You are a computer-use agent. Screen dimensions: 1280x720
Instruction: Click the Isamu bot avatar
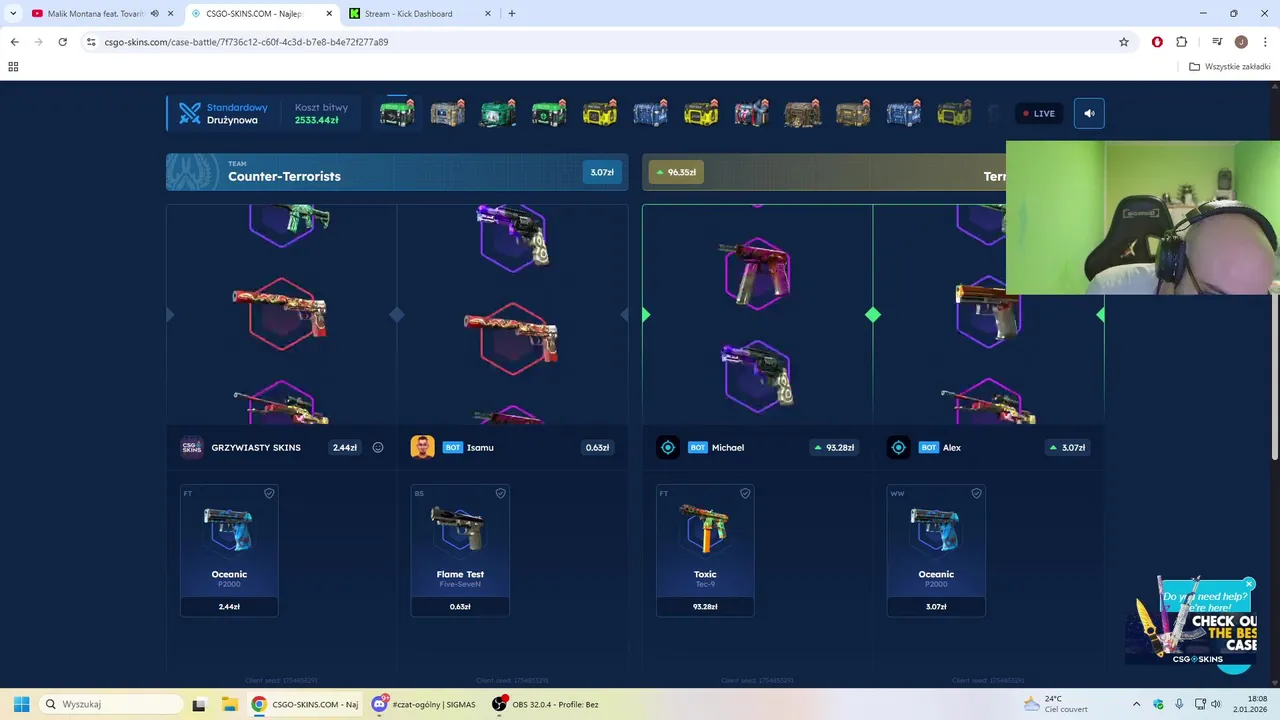click(x=422, y=447)
